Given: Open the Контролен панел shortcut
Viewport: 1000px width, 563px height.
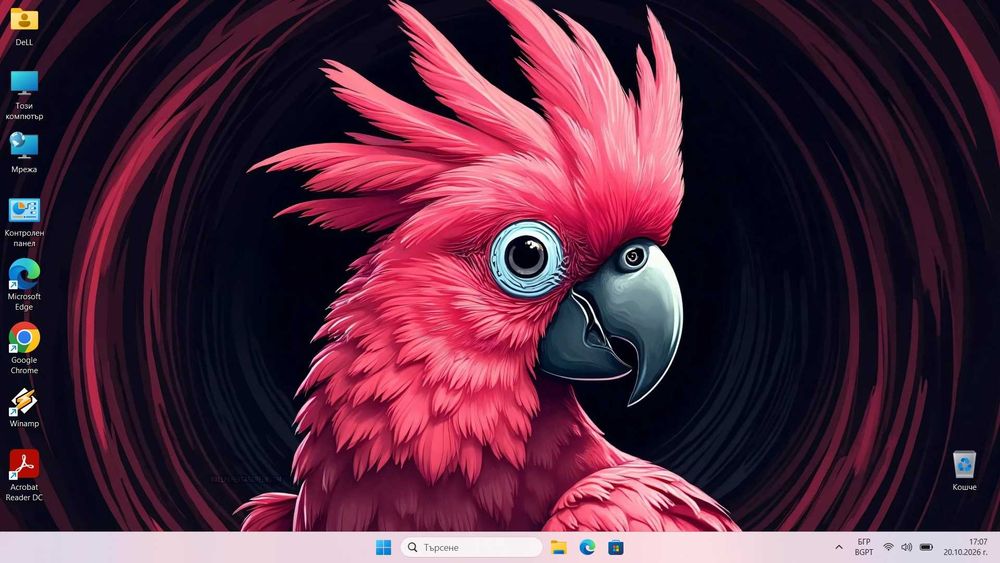Looking at the screenshot, I should 24,222.
